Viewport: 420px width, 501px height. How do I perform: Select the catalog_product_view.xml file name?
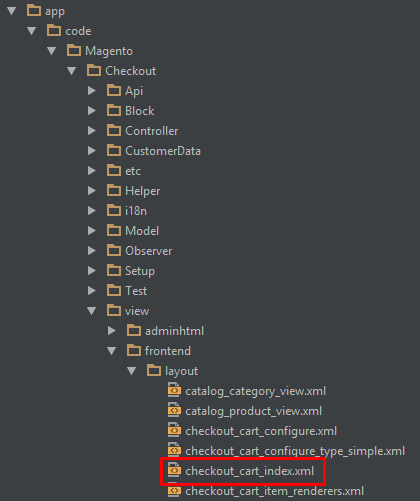point(253,411)
